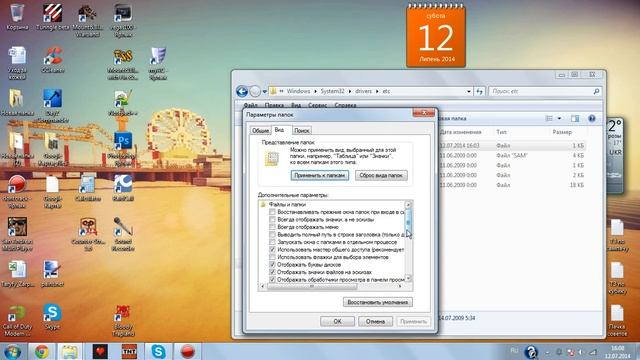
Task: Click the volume speaker icon in system tray
Action: point(581,352)
